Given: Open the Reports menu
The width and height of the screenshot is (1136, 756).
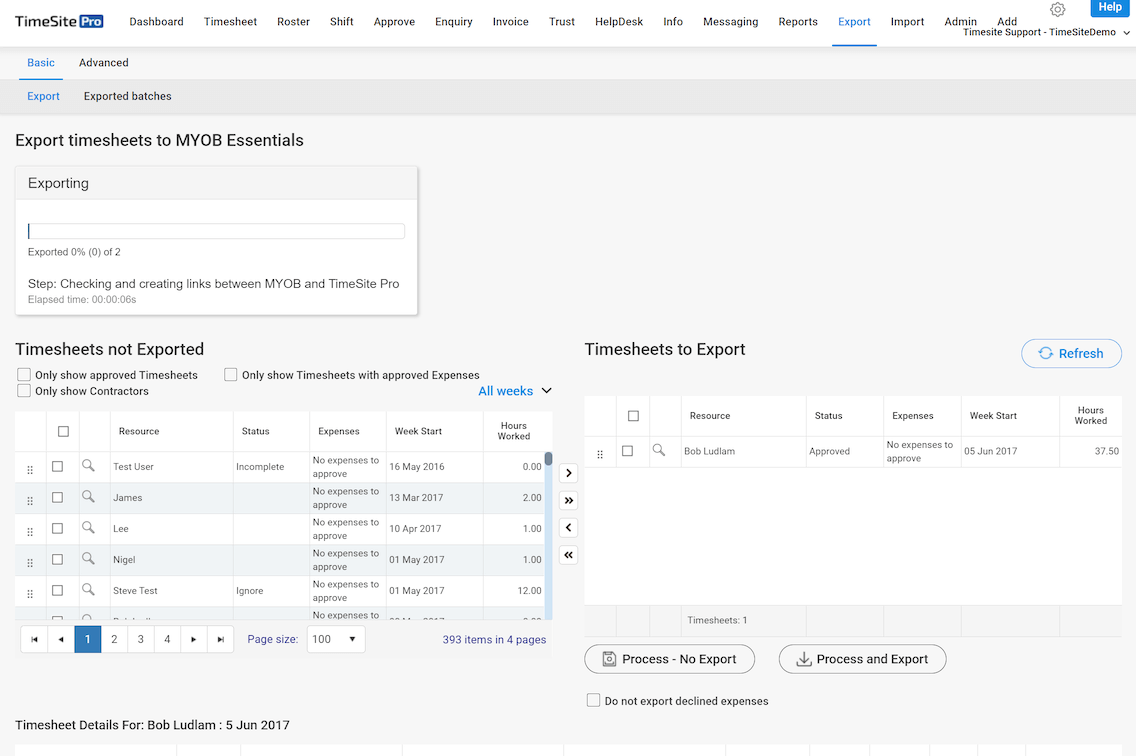Looking at the screenshot, I should tap(798, 22).
